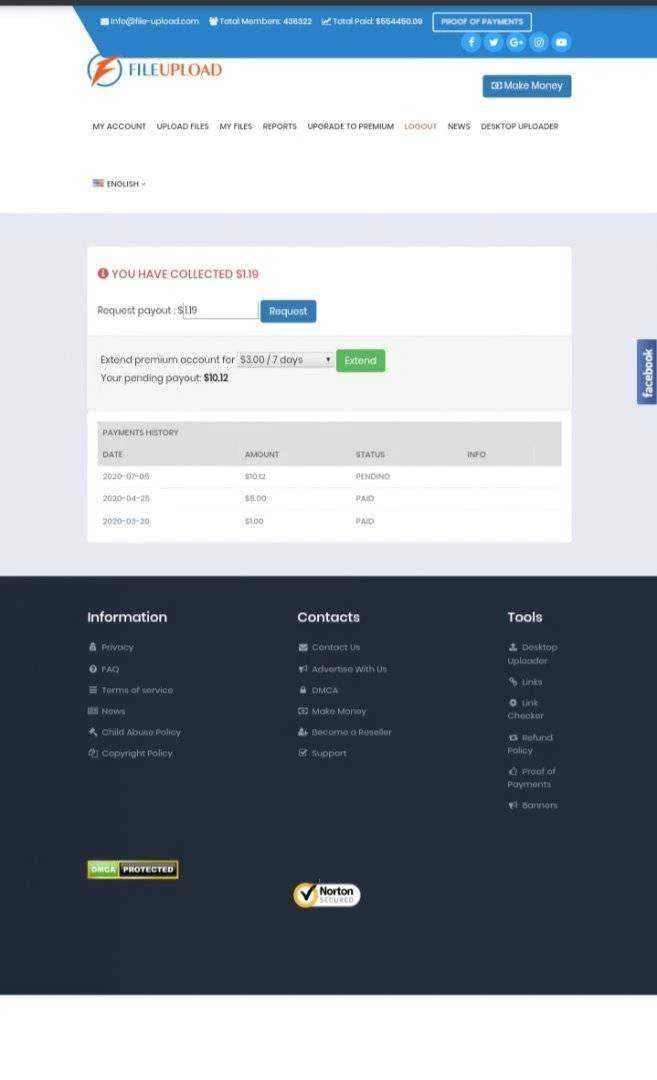Screen dimensions: 657x1080
Task: Click the green Extend button
Action: coord(360,360)
